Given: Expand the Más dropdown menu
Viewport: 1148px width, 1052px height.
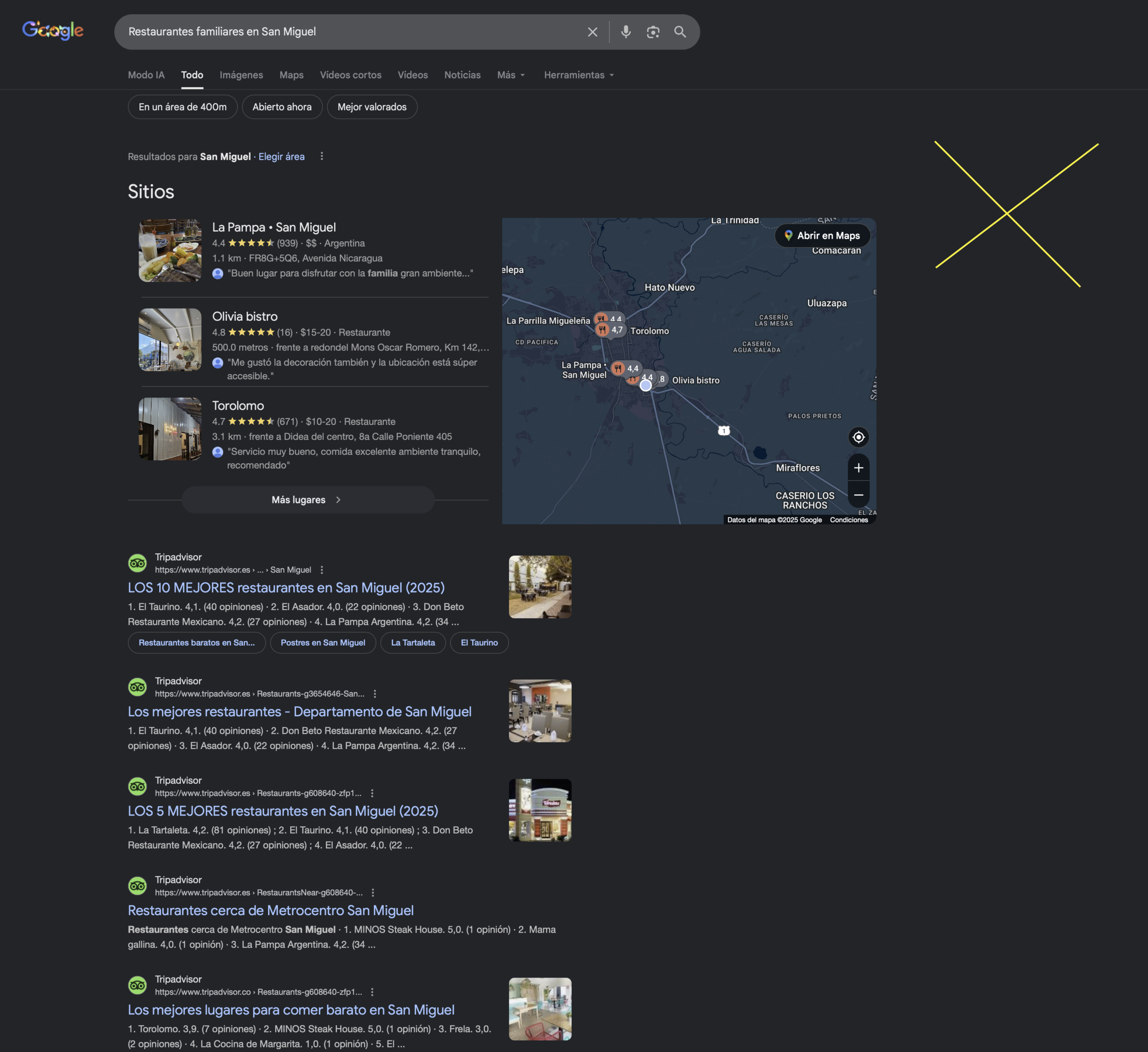Looking at the screenshot, I should pyautogui.click(x=511, y=75).
